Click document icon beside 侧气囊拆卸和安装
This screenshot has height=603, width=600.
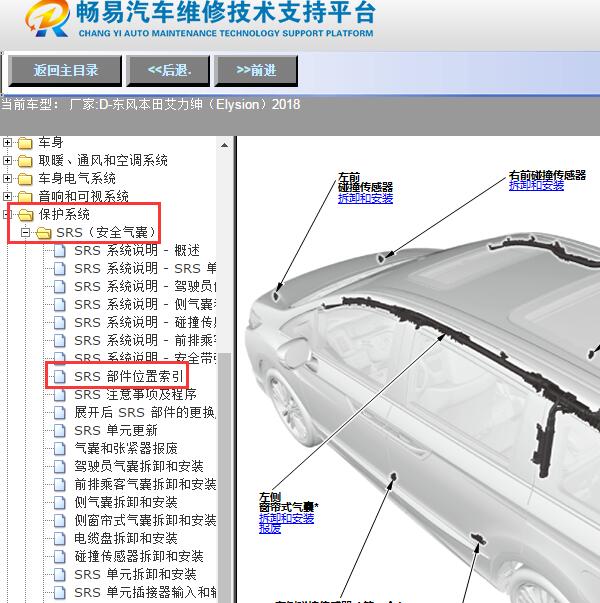tap(59, 502)
